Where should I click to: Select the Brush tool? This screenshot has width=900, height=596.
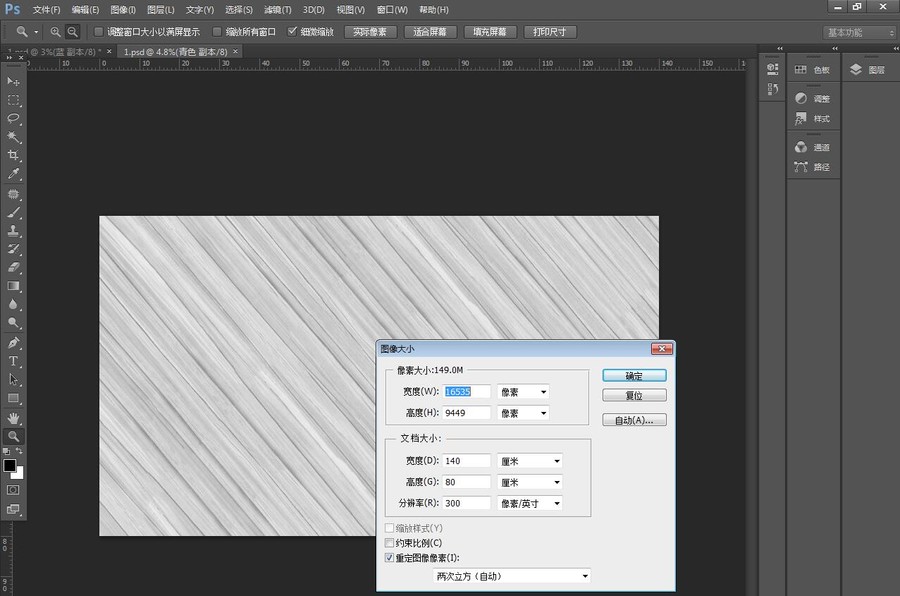click(x=13, y=212)
